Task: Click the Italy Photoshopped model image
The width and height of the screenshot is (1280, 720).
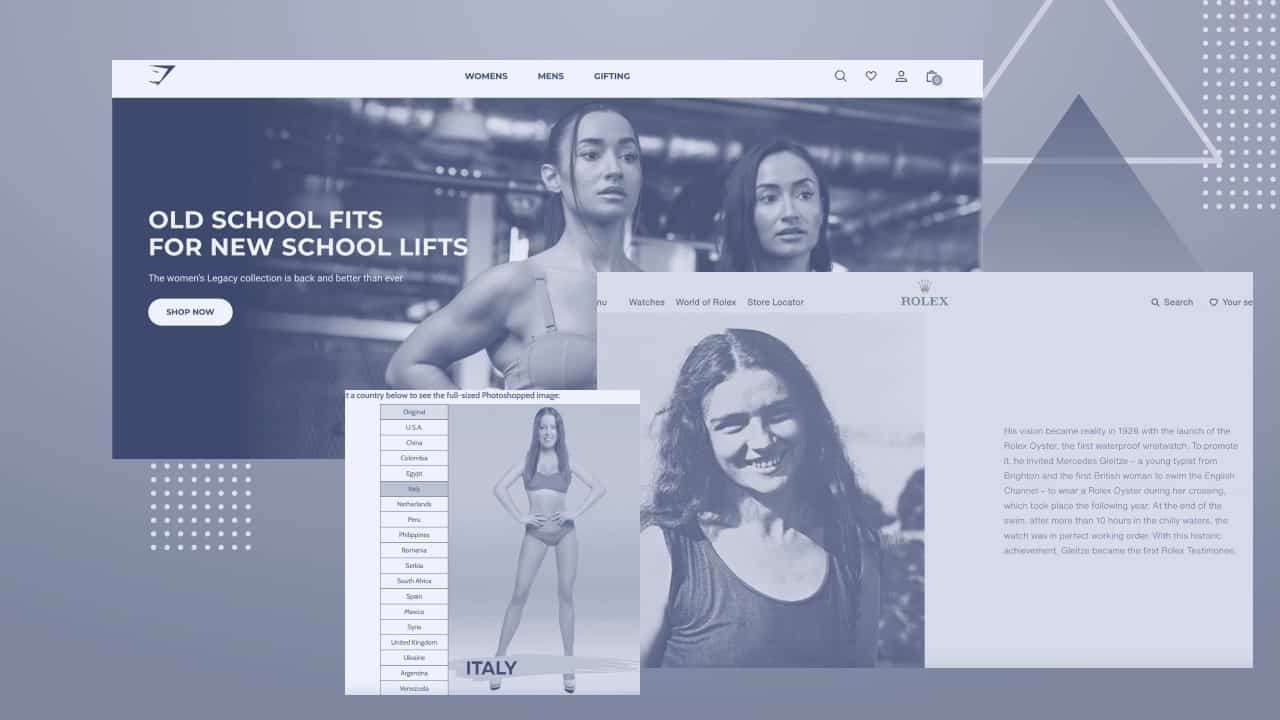Action: point(544,549)
